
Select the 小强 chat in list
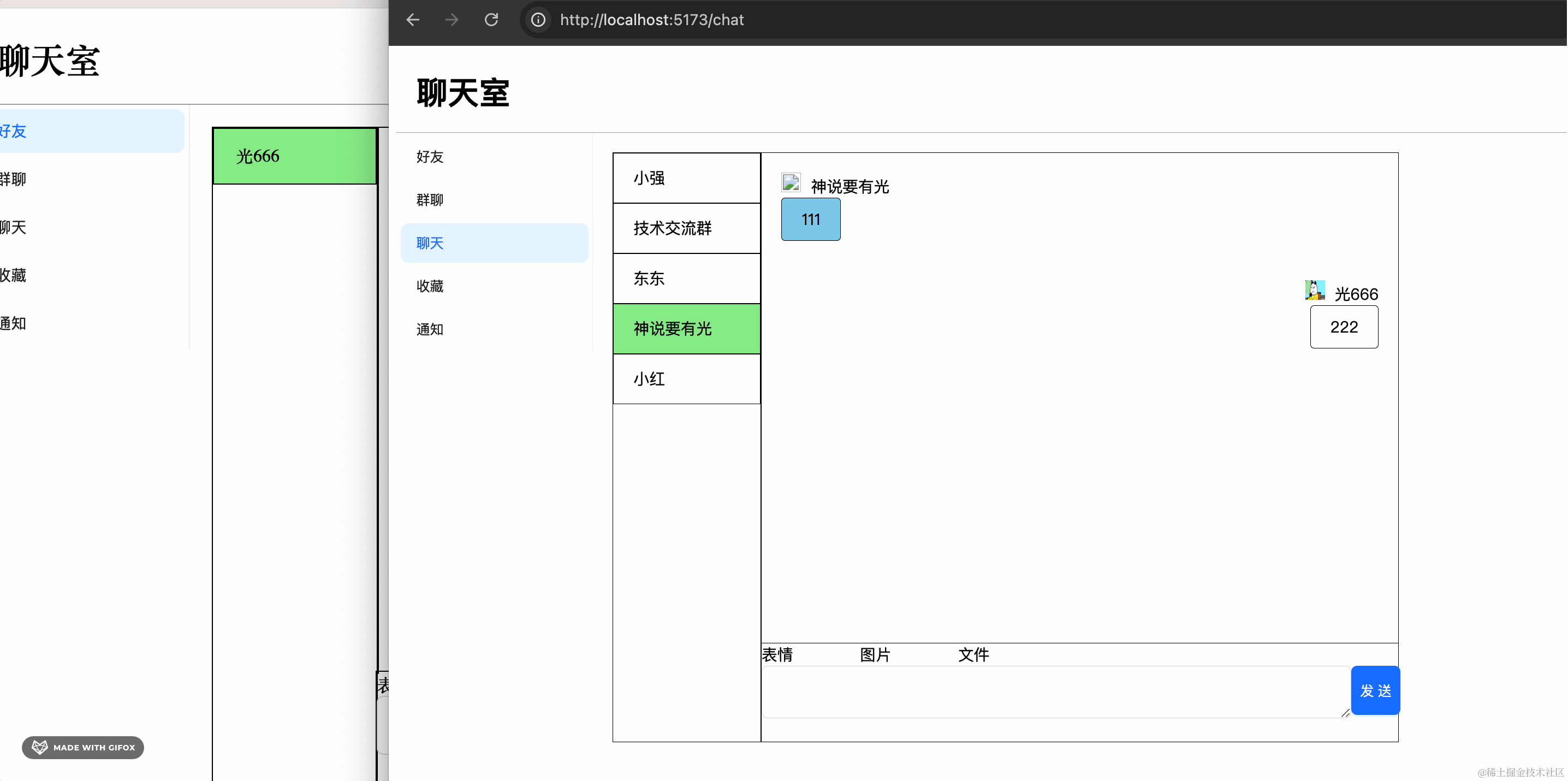(x=686, y=179)
